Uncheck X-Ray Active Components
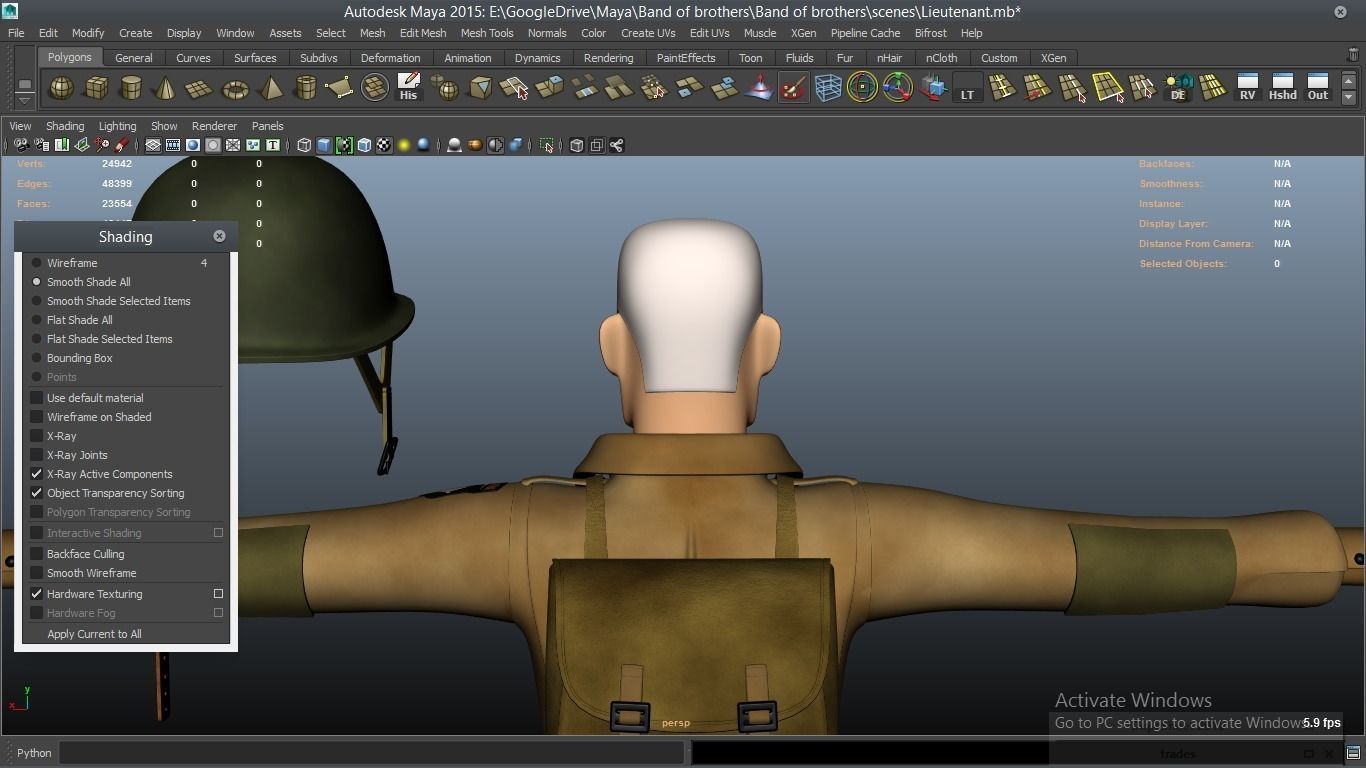This screenshot has width=1366, height=768. coord(37,474)
